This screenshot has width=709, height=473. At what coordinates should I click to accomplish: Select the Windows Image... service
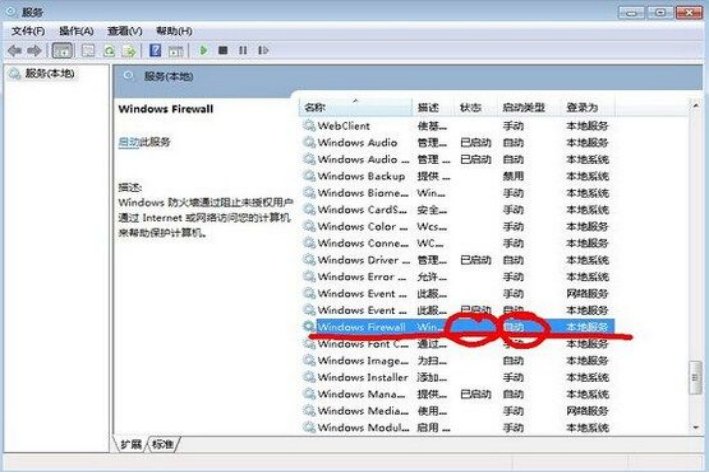(x=457, y=360)
